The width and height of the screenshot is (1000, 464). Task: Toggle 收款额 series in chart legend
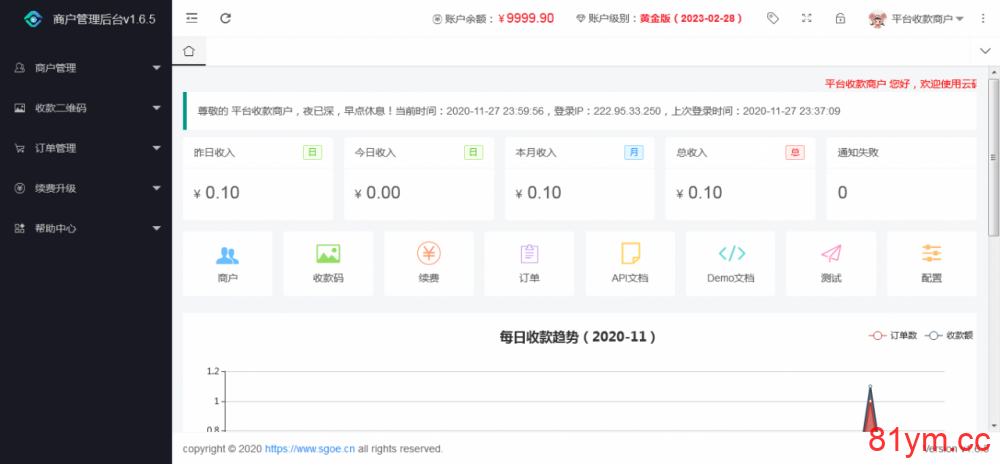coord(948,336)
